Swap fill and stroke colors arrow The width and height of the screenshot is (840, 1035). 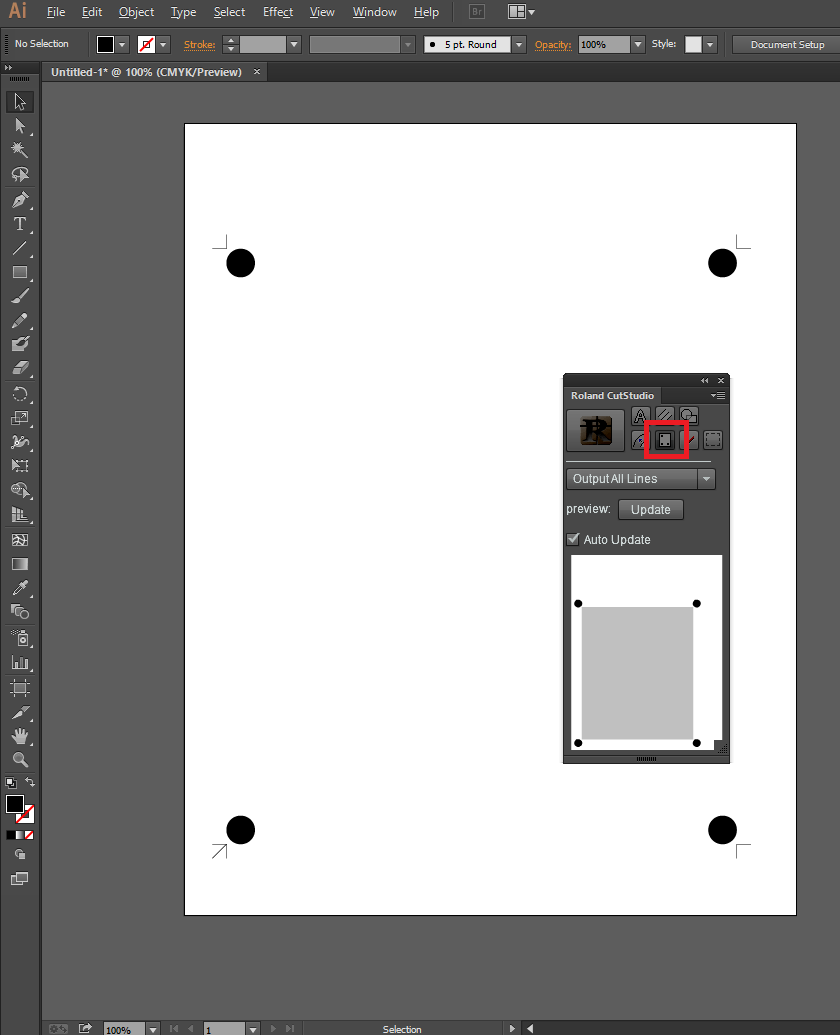coord(30,782)
